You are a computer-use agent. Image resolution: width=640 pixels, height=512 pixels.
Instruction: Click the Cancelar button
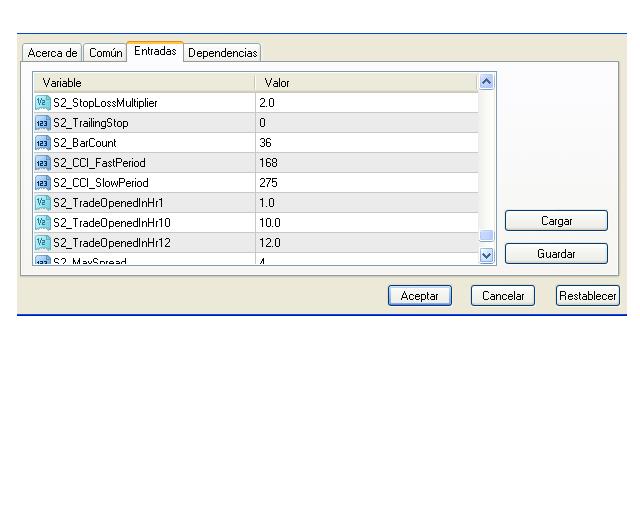(x=503, y=296)
